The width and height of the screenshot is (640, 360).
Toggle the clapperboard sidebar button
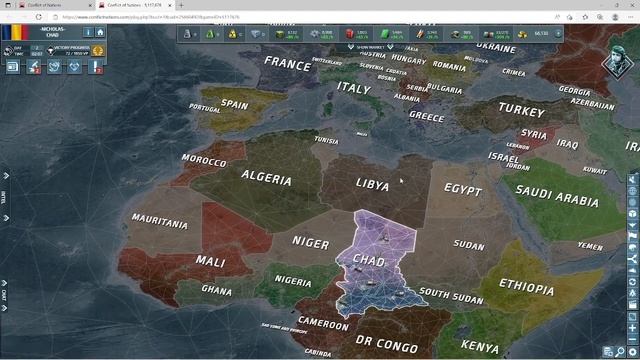point(632,304)
